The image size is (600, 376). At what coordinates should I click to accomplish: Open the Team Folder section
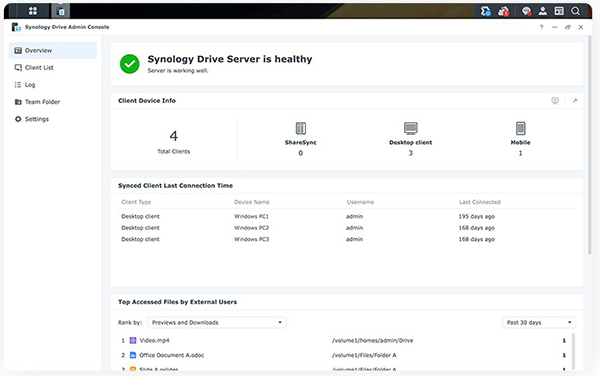tap(53, 102)
